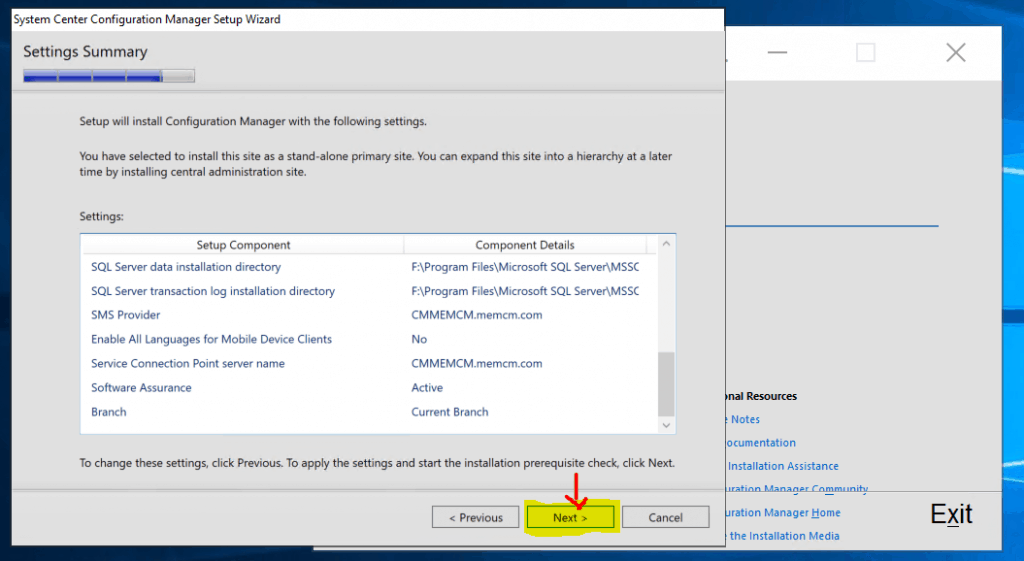This screenshot has width=1024, height=561.
Task: Cancel the setup wizard
Action: pos(665,517)
